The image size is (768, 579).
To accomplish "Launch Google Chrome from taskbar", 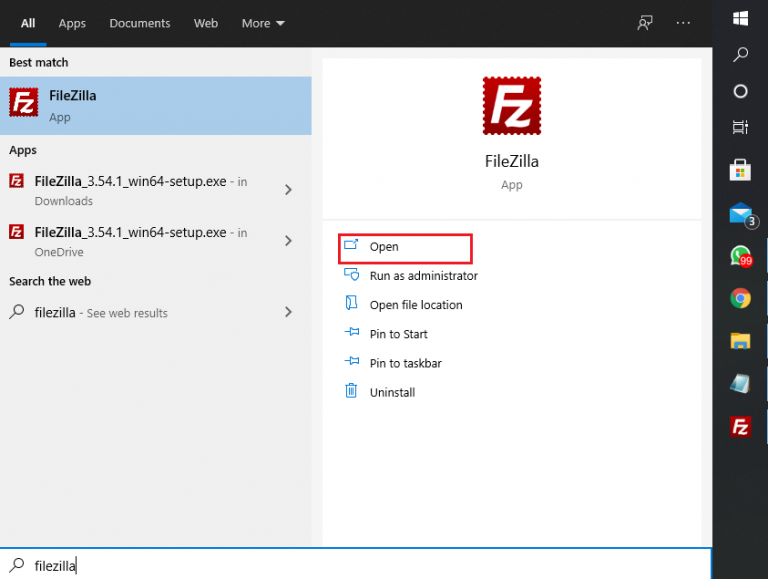I will tap(740, 298).
